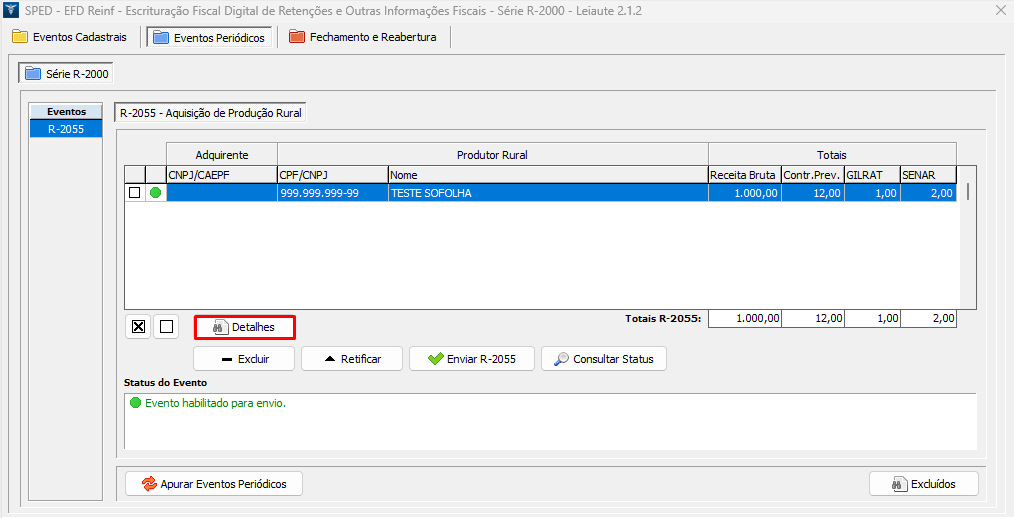The image size is (1014, 518).
Task: Click the red folder icon on Fechamento e Reabertura
Action: click(x=296, y=37)
